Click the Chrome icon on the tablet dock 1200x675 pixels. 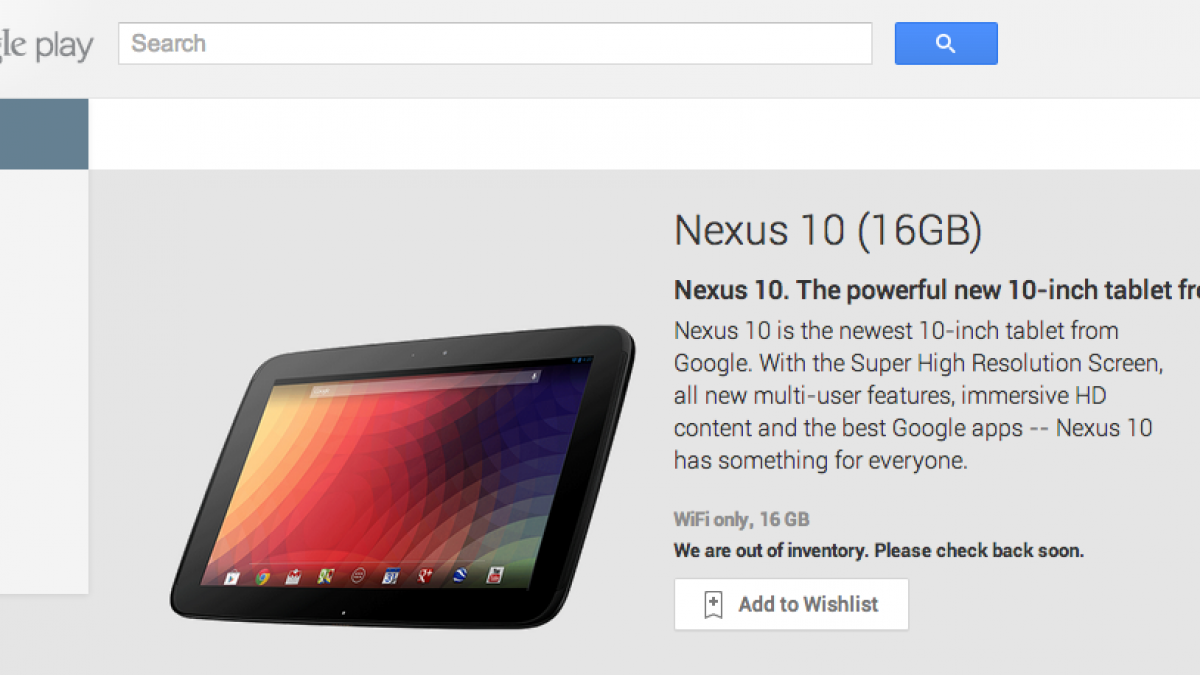point(263,577)
